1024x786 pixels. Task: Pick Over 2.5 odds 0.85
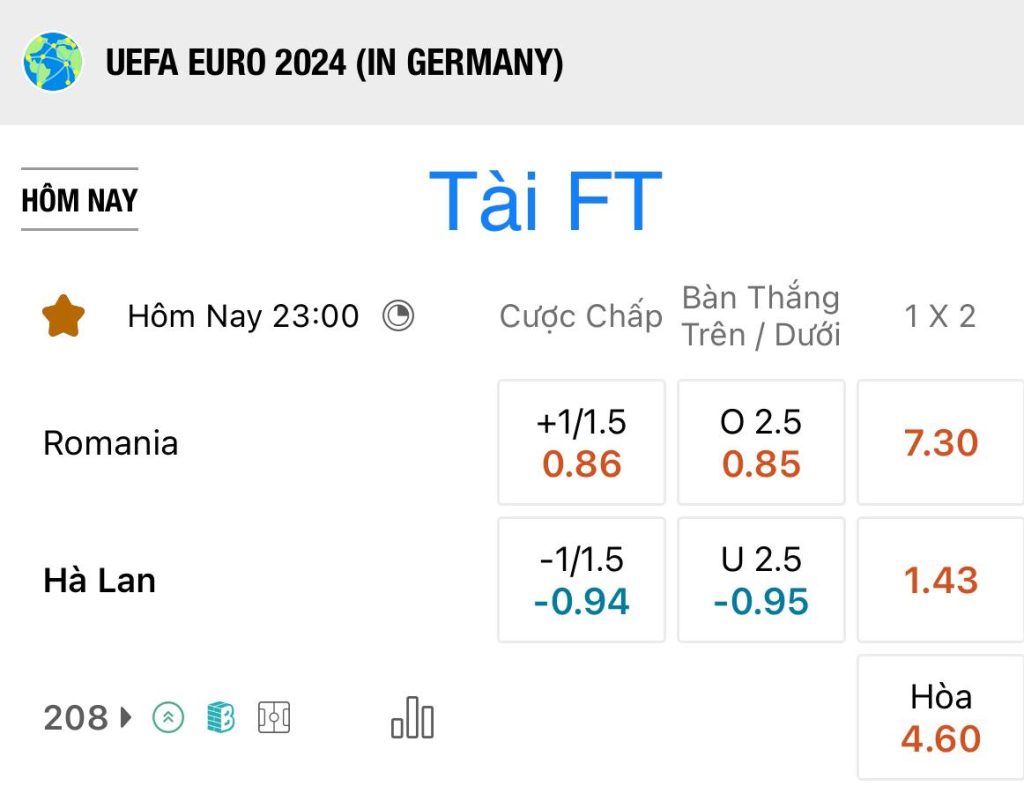[761, 443]
